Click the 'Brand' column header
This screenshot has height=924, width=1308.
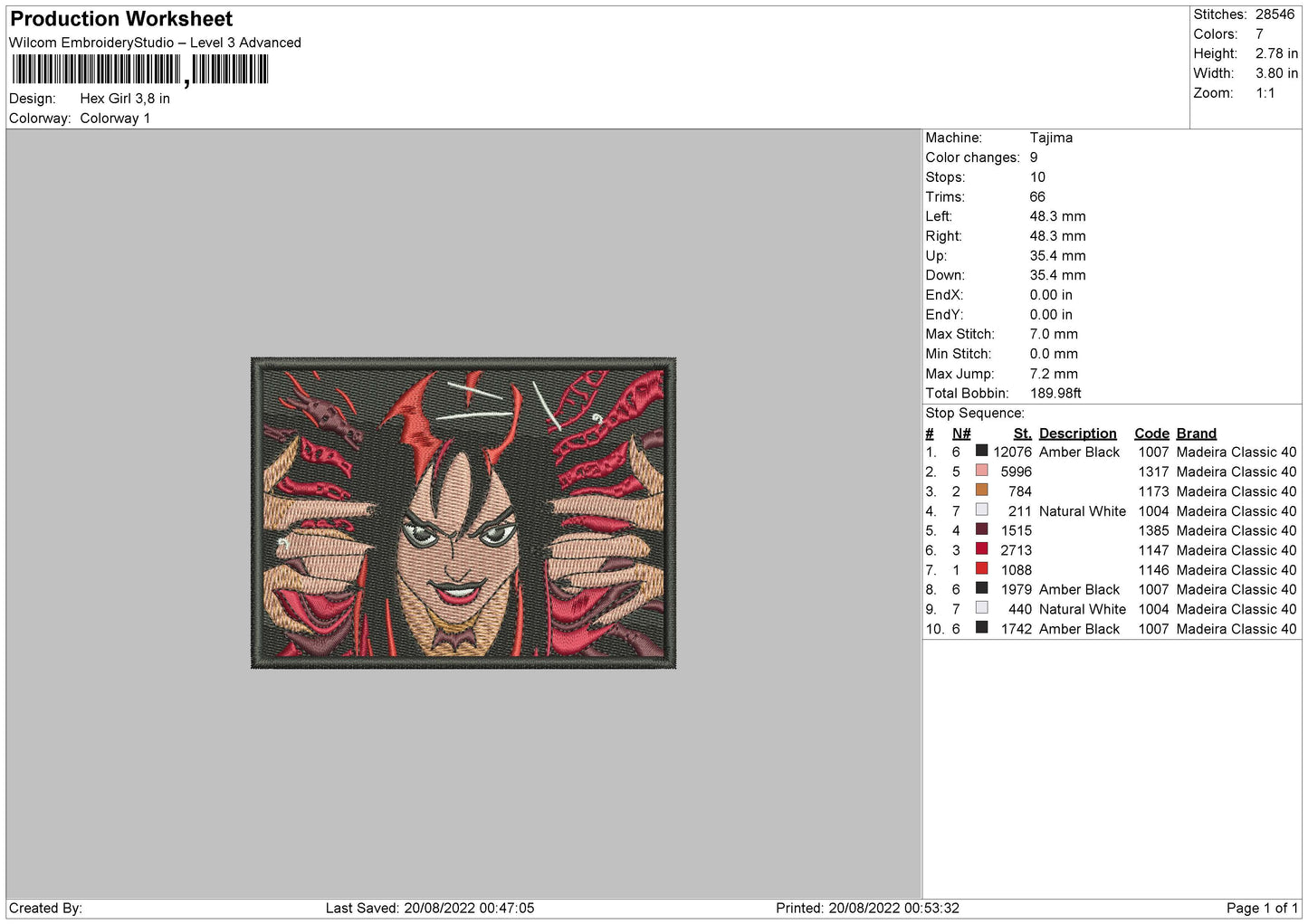pos(1196,433)
